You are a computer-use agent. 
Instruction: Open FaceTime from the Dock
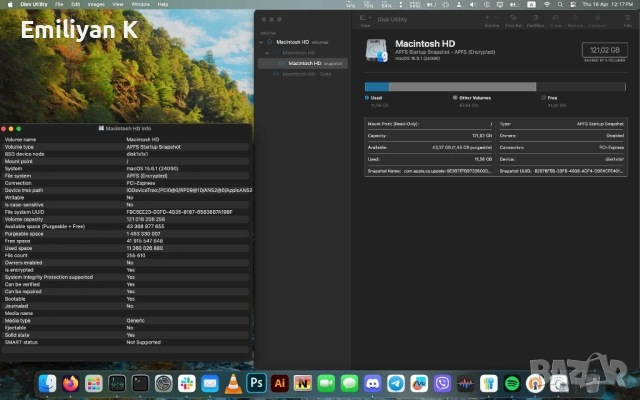pyautogui.click(x=326, y=383)
